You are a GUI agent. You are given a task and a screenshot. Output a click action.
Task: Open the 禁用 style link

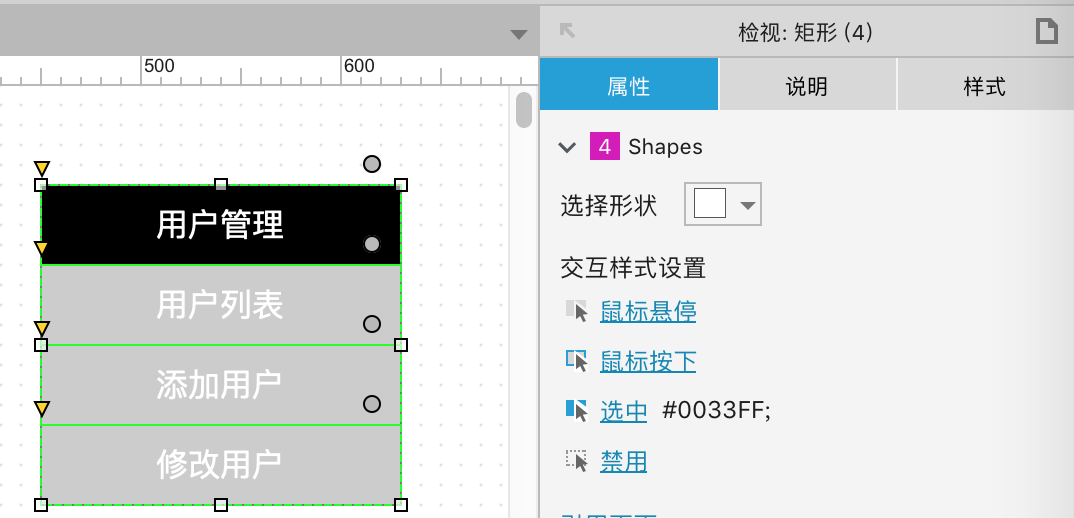click(x=623, y=461)
